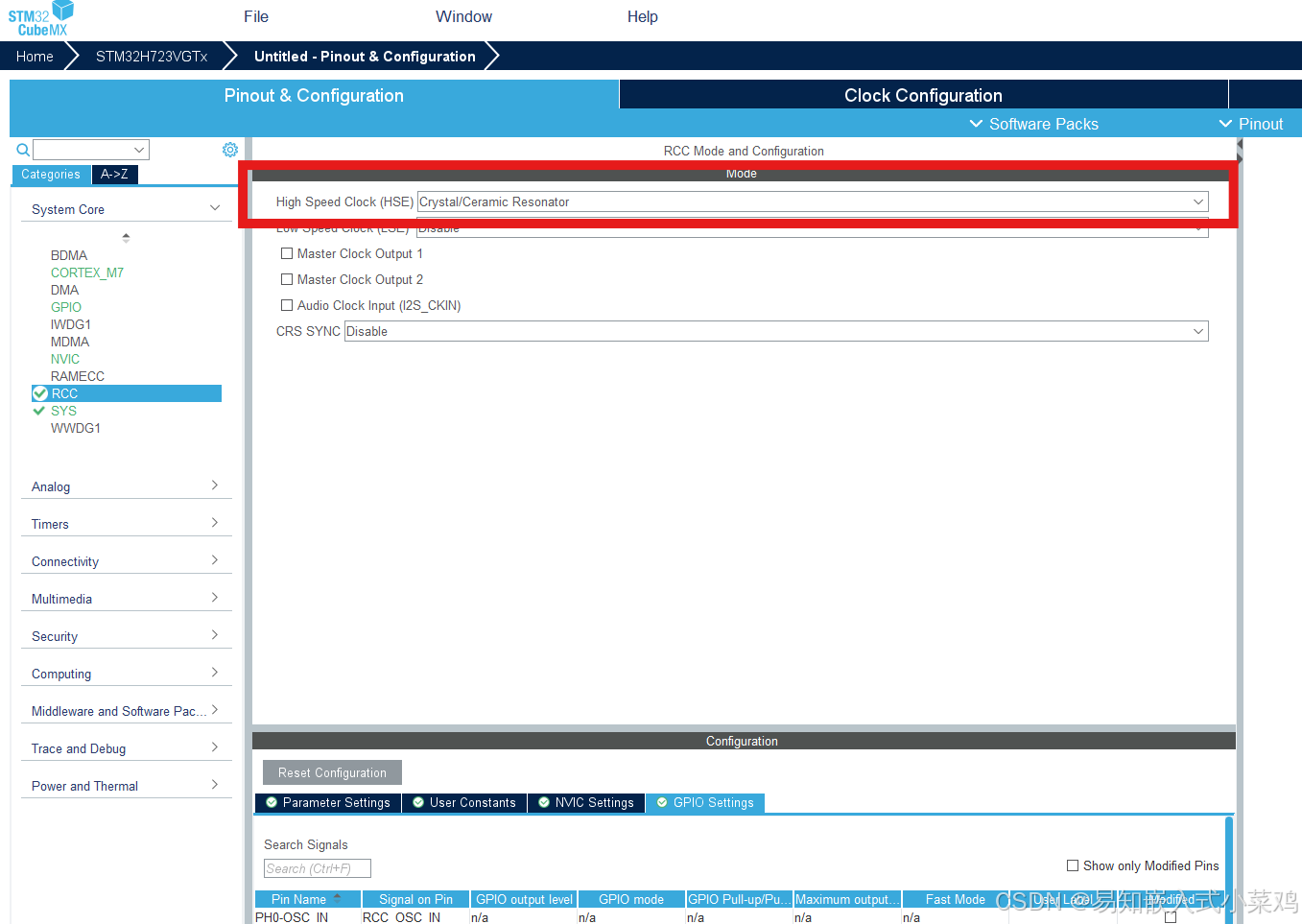This screenshot has width=1302, height=924.
Task: Open the categories settings gear icon
Action: click(230, 150)
